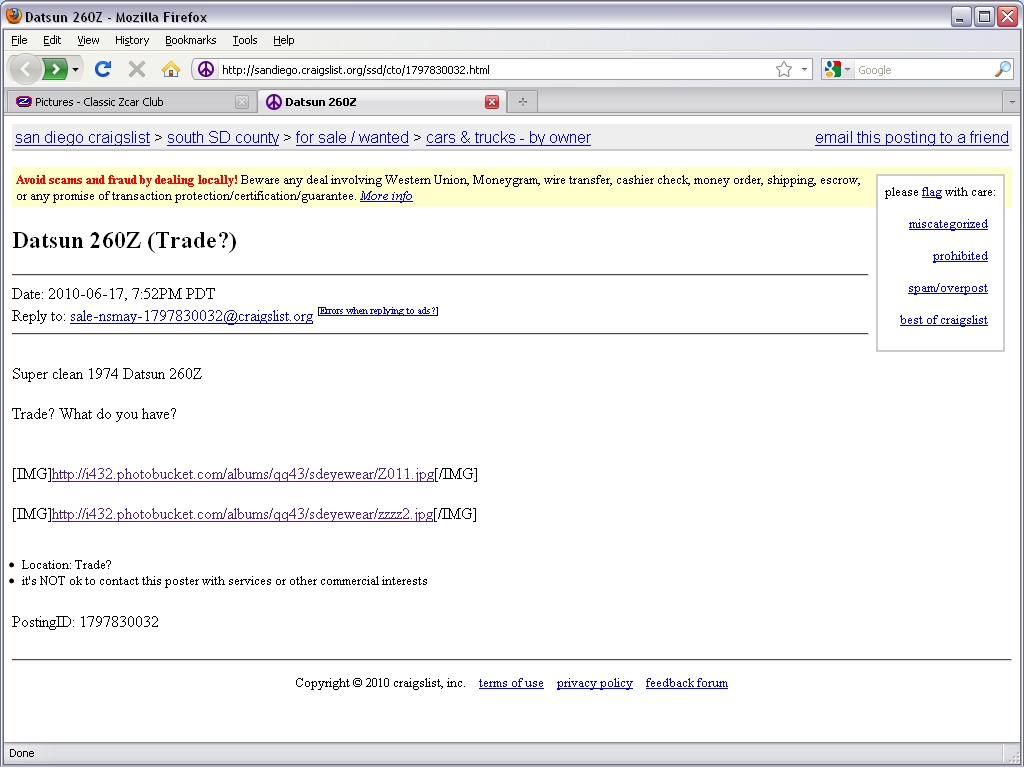This screenshot has height=768, width=1024.
Task: Flag posting as prohibited
Action: coord(960,256)
